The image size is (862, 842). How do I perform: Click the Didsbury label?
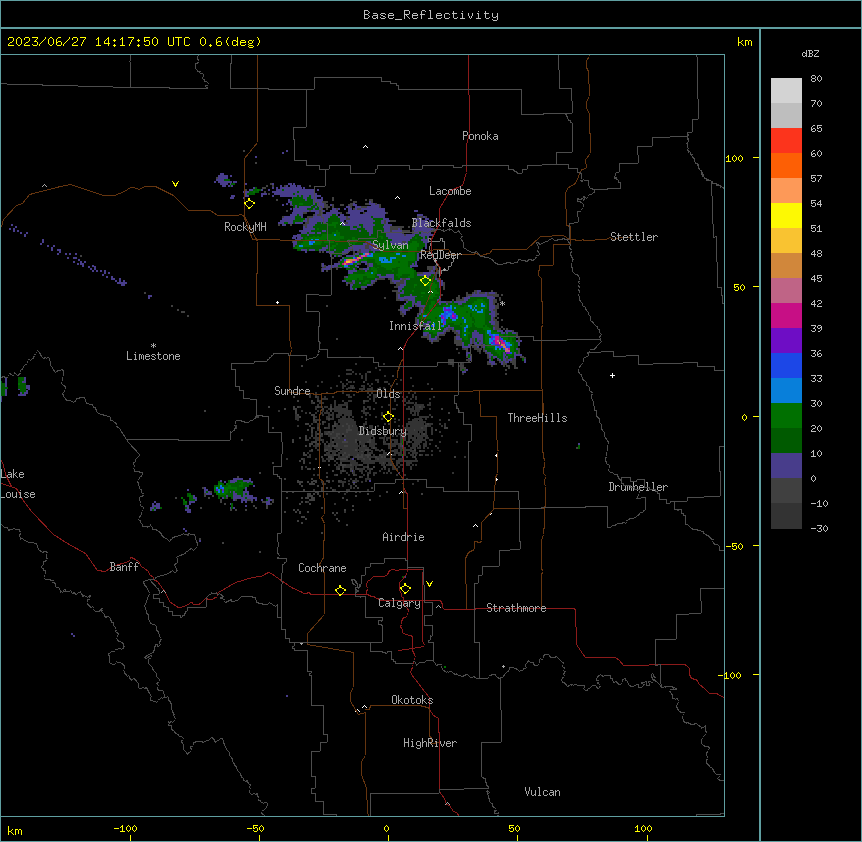(383, 431)
